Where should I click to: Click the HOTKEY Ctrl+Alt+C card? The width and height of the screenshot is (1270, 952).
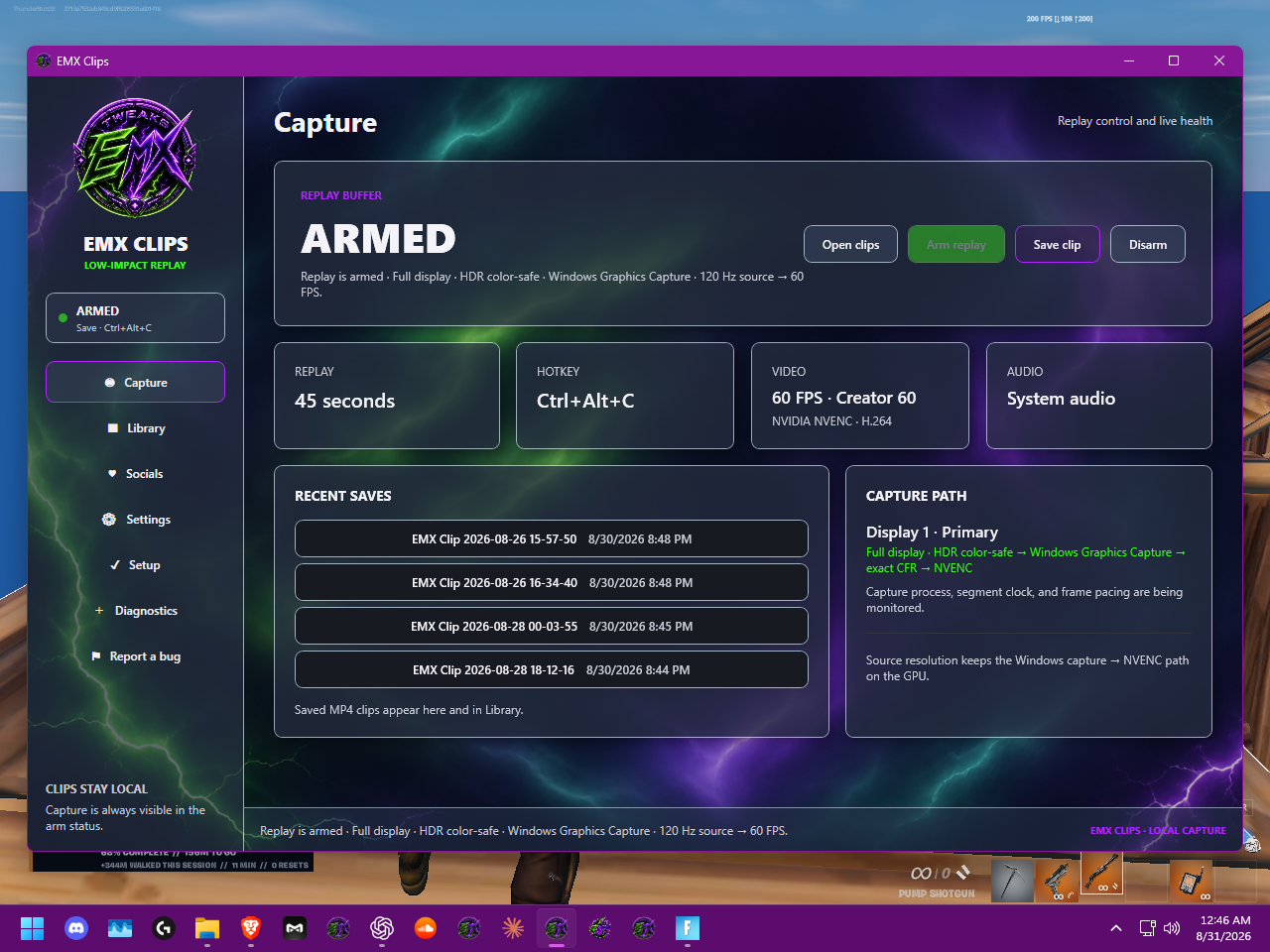(625, 396)
